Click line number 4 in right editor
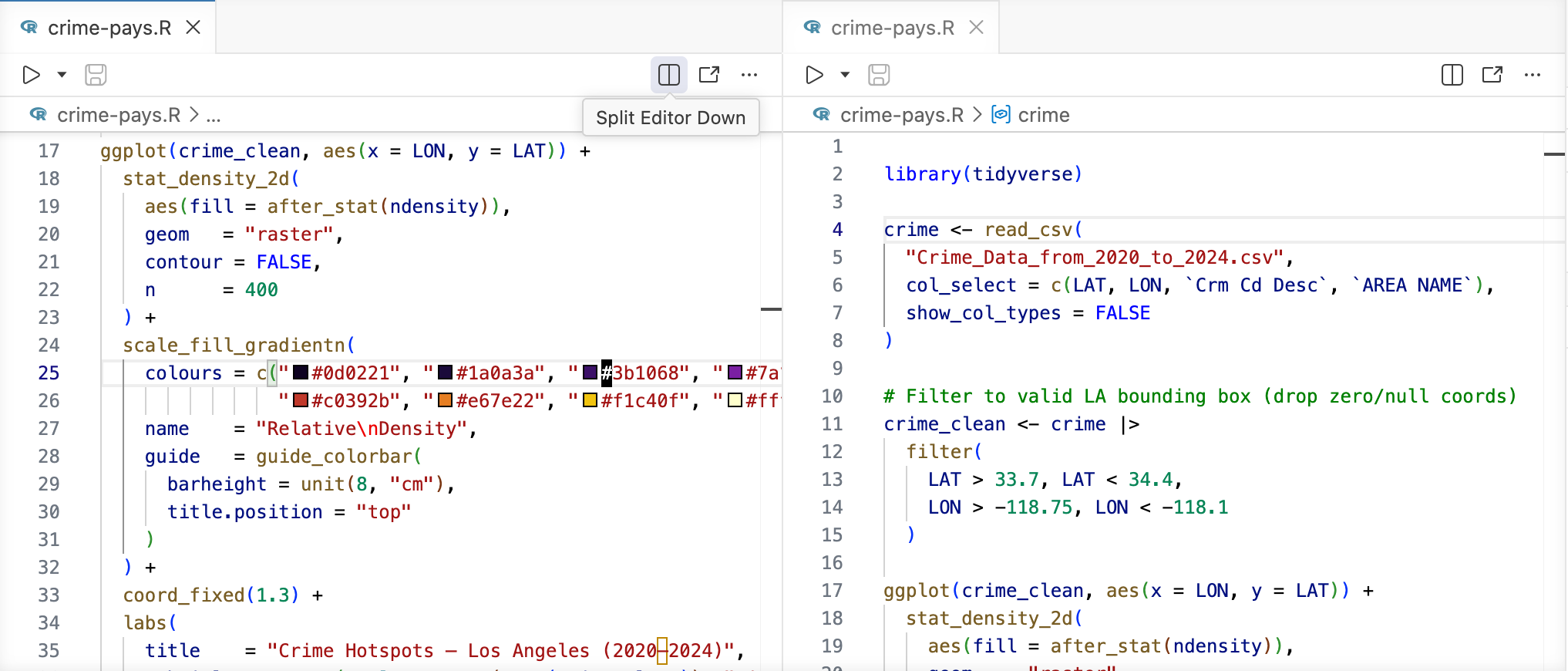 [x=837, y=230]
